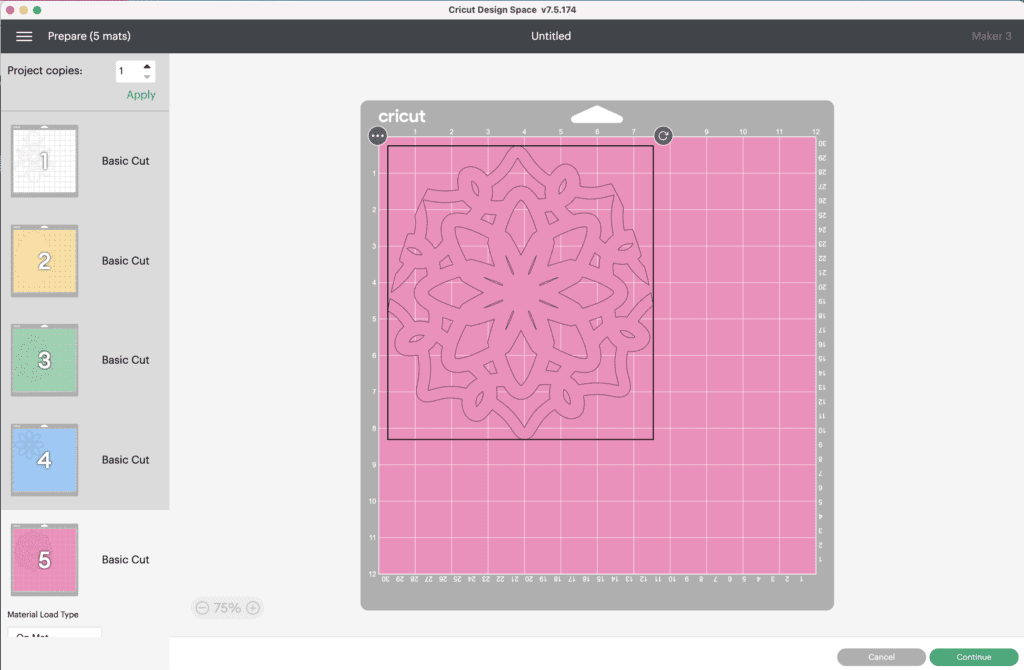
Task: Click the Untitled project title
Action: (551, 37)
